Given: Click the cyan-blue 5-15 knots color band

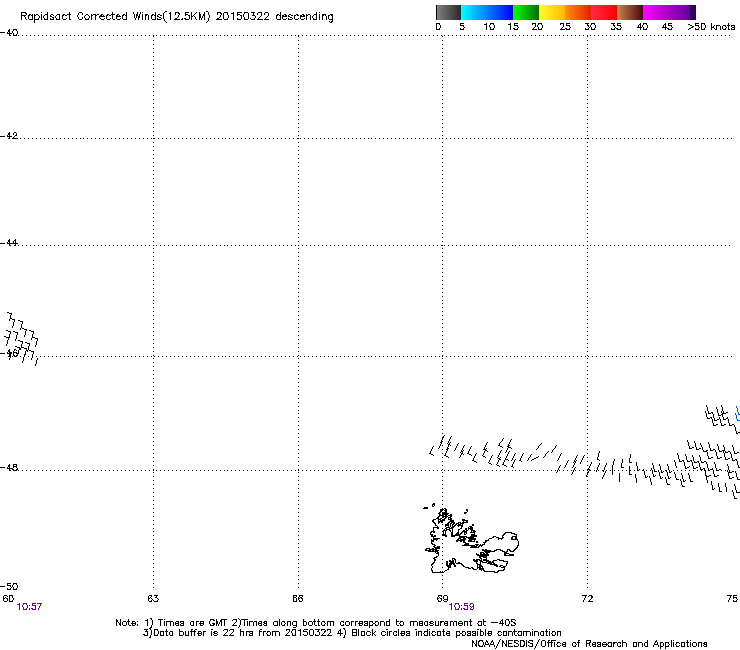Looking at the screenshot, I should coord(487,12).
